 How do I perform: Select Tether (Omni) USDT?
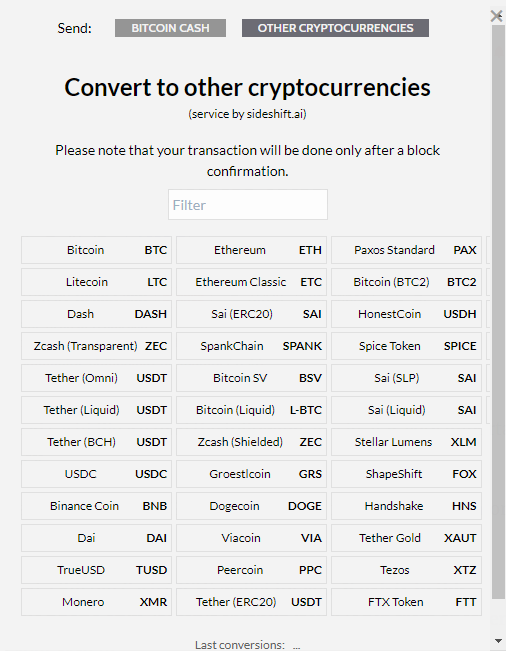click(96, 378)
